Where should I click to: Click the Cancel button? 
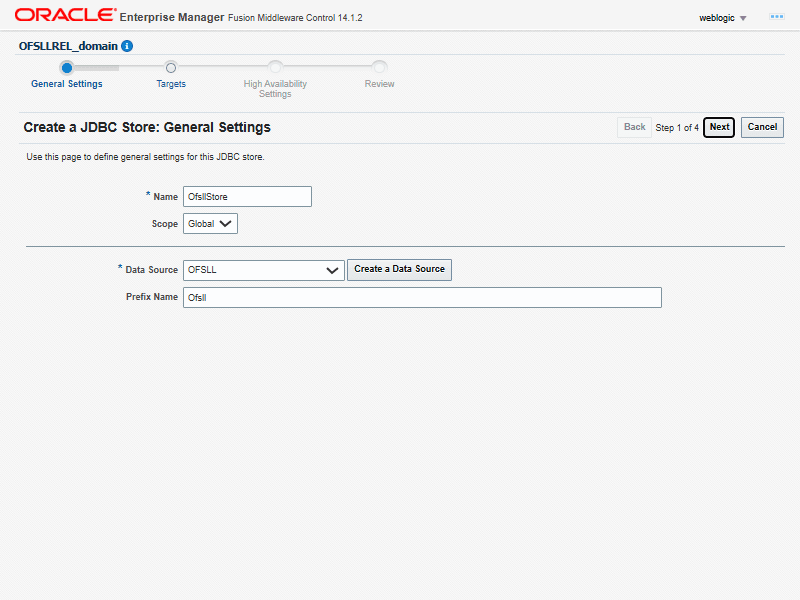pos(762,127)
